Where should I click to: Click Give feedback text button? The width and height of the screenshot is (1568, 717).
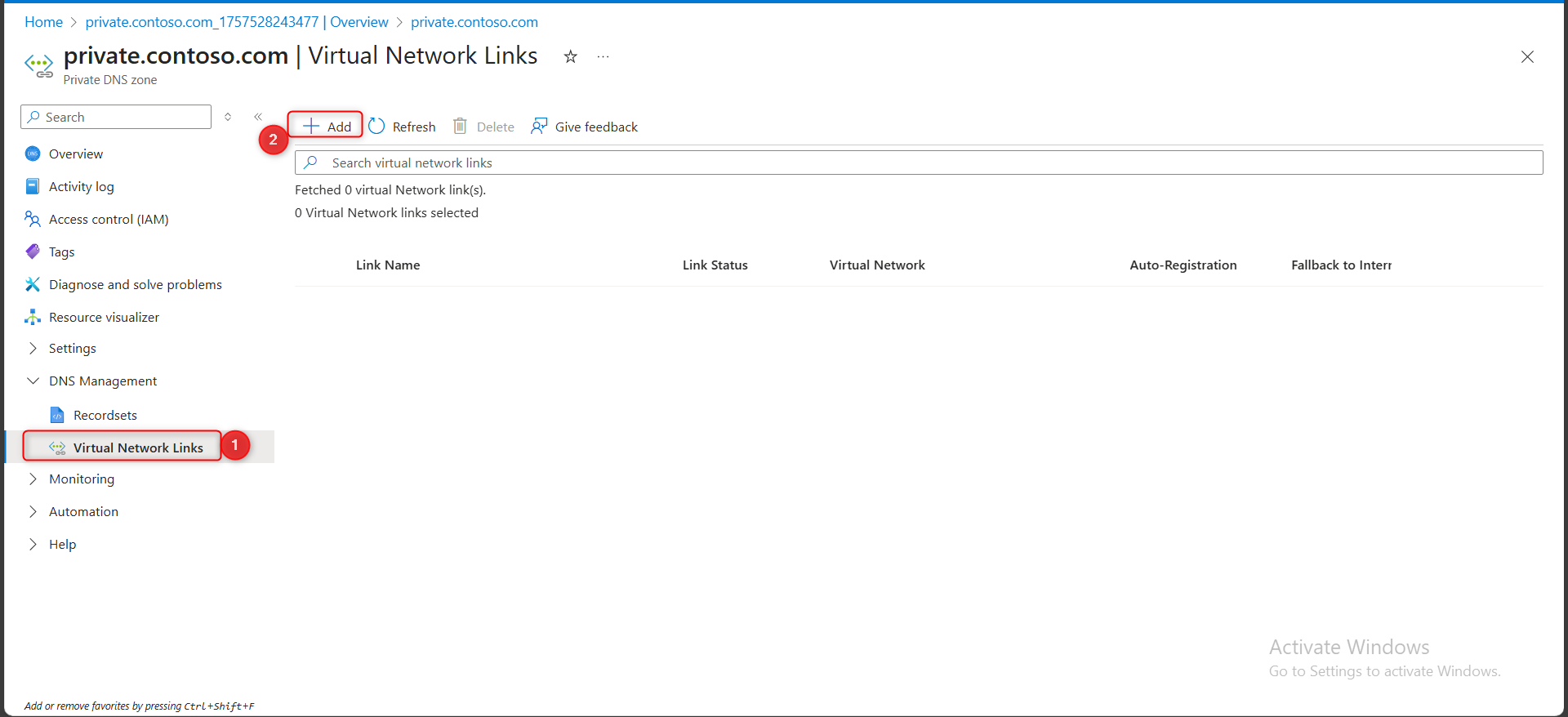point(596,127)
